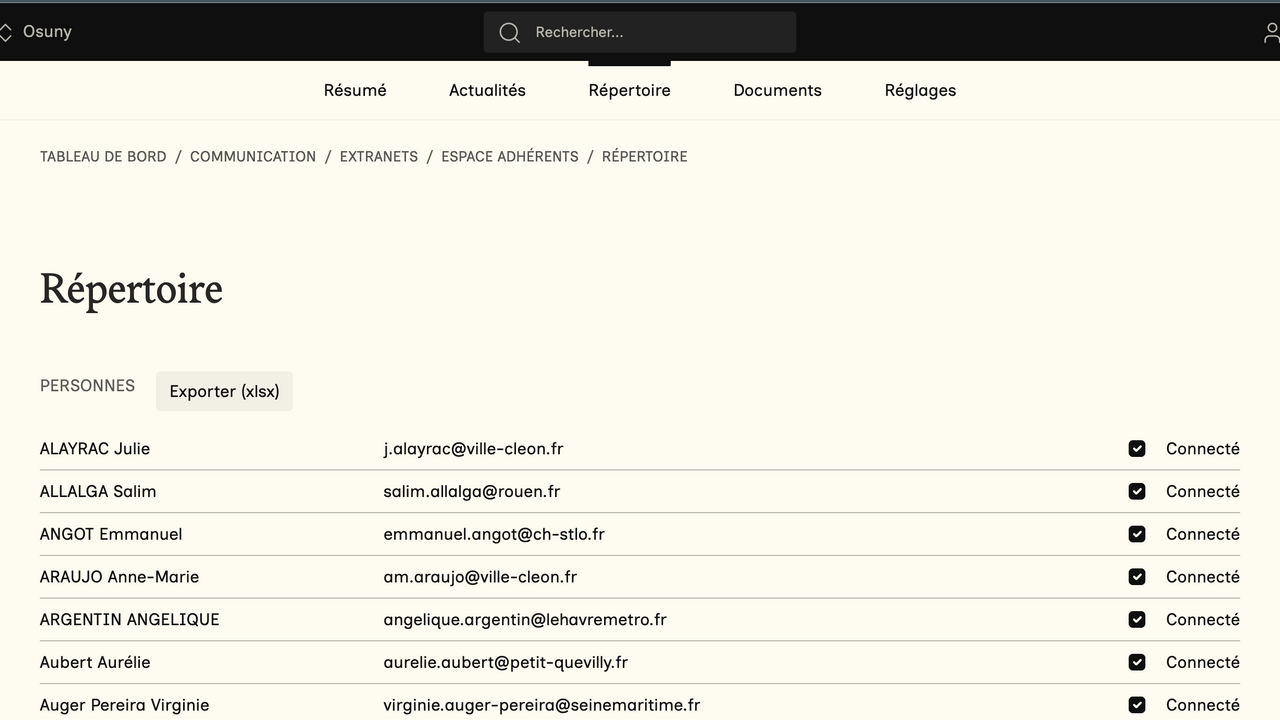Go to the Réglages tab
1280x720 pixels.
click(920, 90)
